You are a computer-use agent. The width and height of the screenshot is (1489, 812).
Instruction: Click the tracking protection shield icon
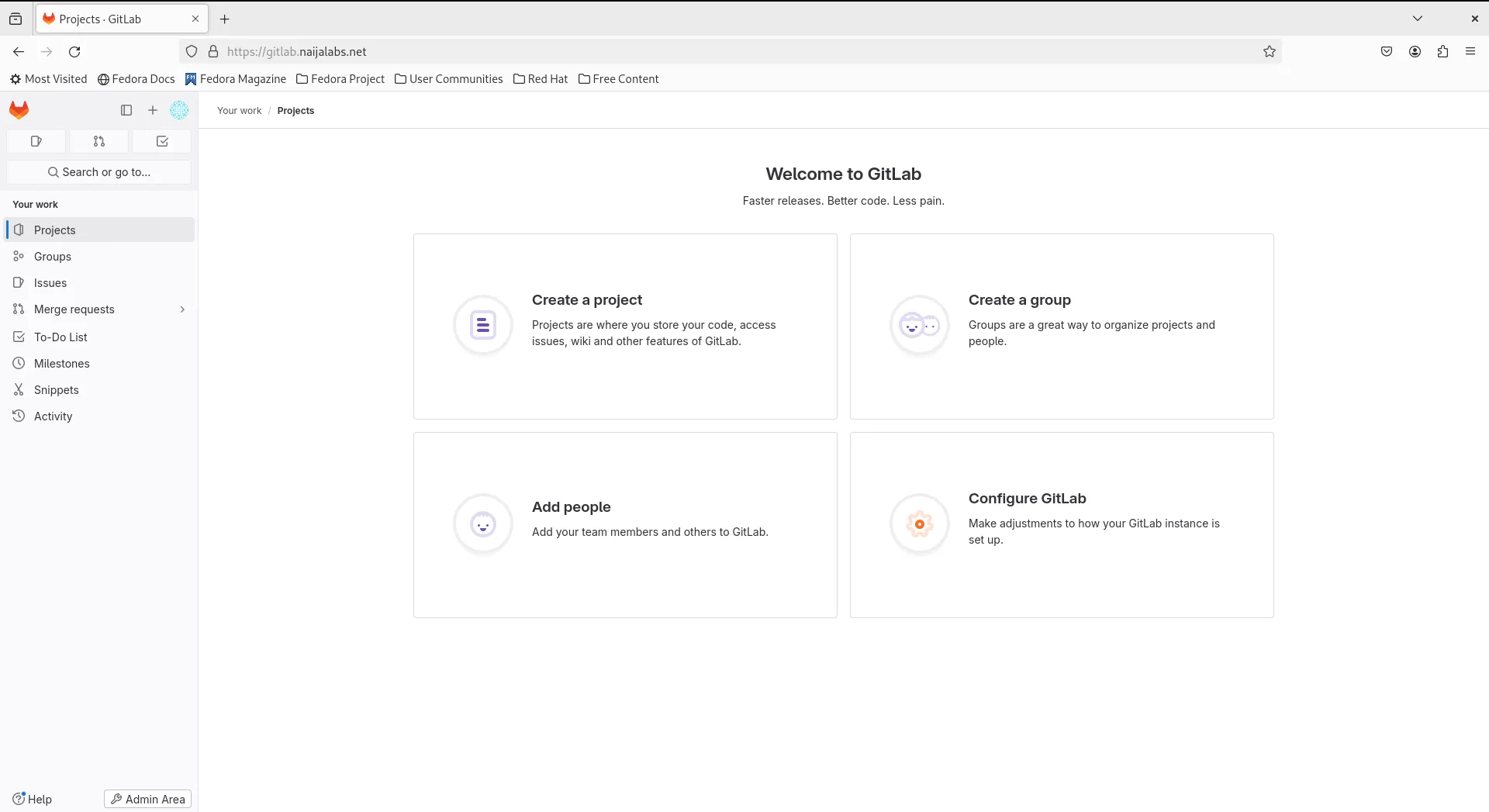[x=192, y=51]
